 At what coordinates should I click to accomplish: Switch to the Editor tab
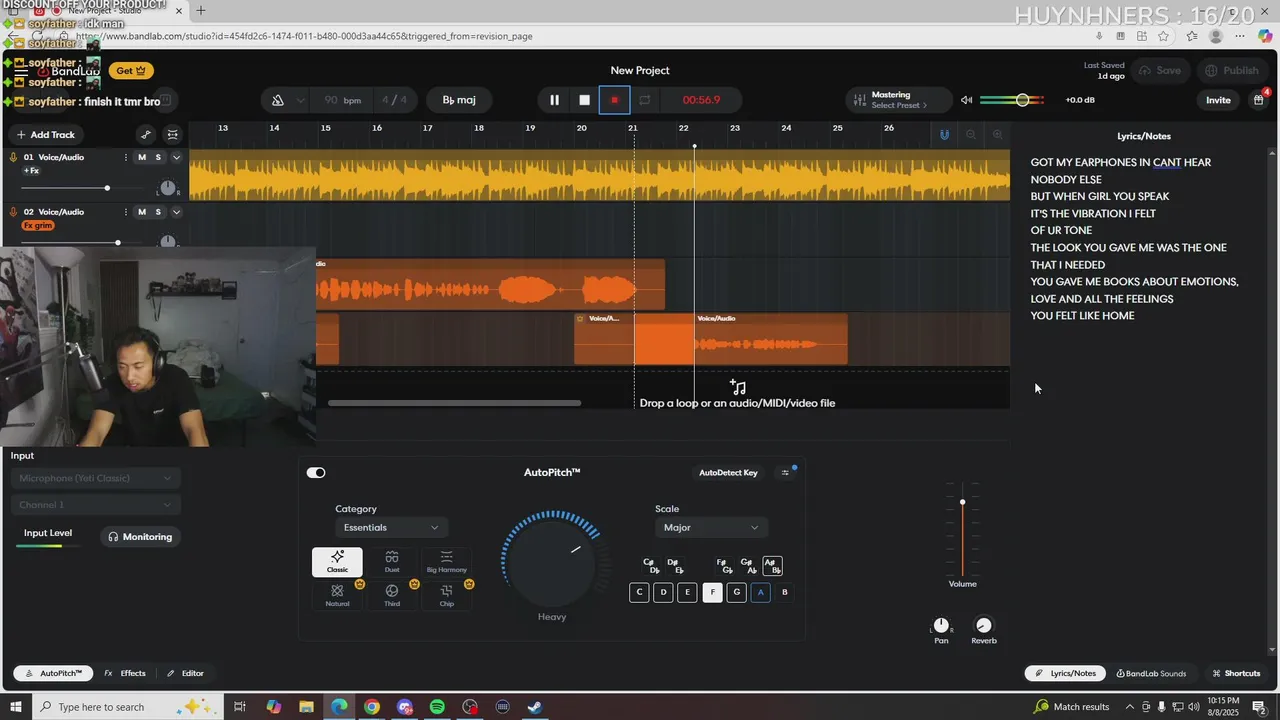(185, 673)
